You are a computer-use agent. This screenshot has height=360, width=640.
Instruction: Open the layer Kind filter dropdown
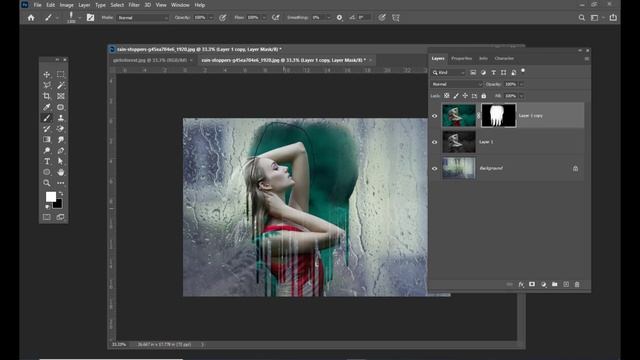[449, 72]
